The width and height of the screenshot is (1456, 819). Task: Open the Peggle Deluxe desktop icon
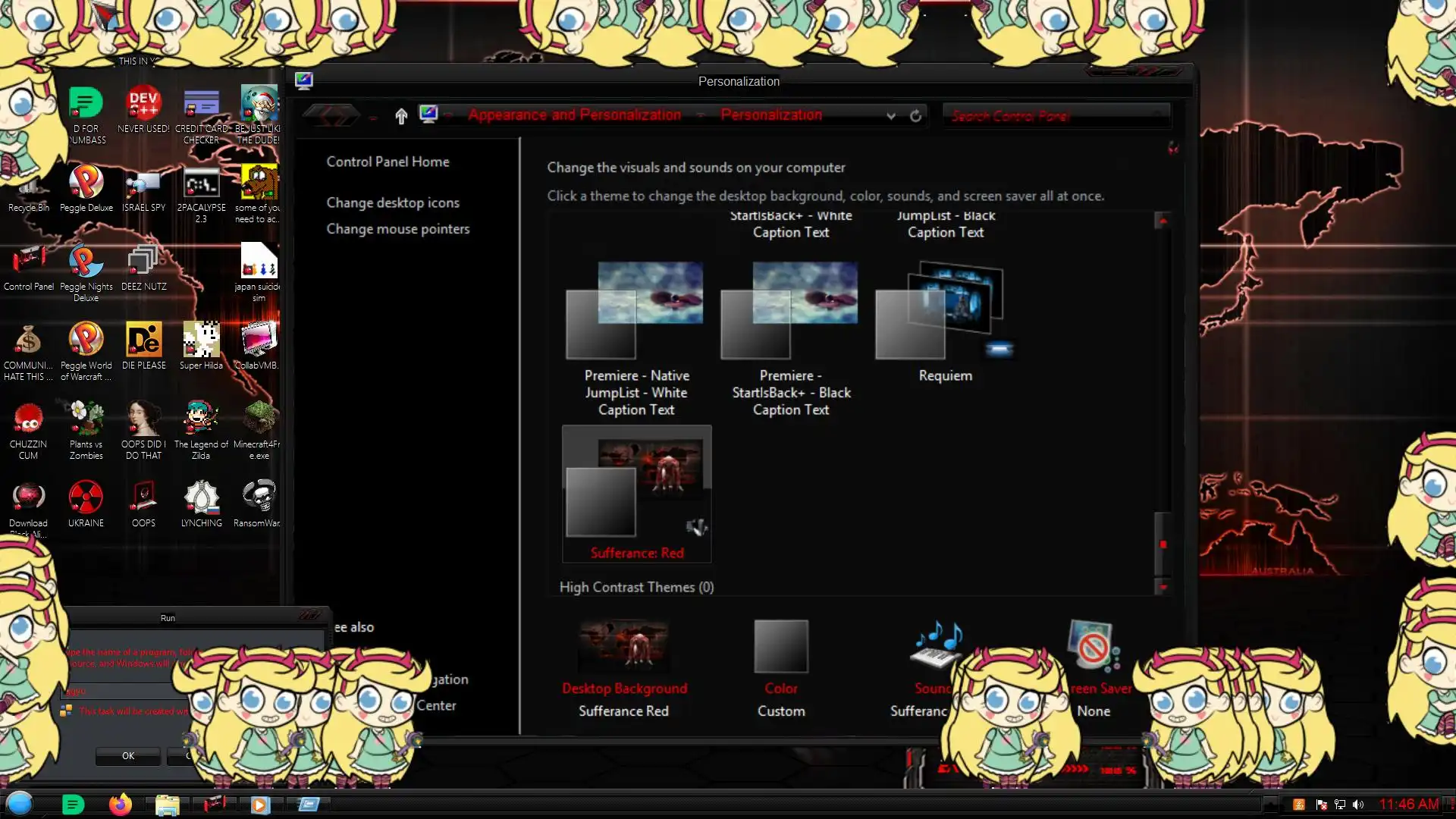pos(86,182)
